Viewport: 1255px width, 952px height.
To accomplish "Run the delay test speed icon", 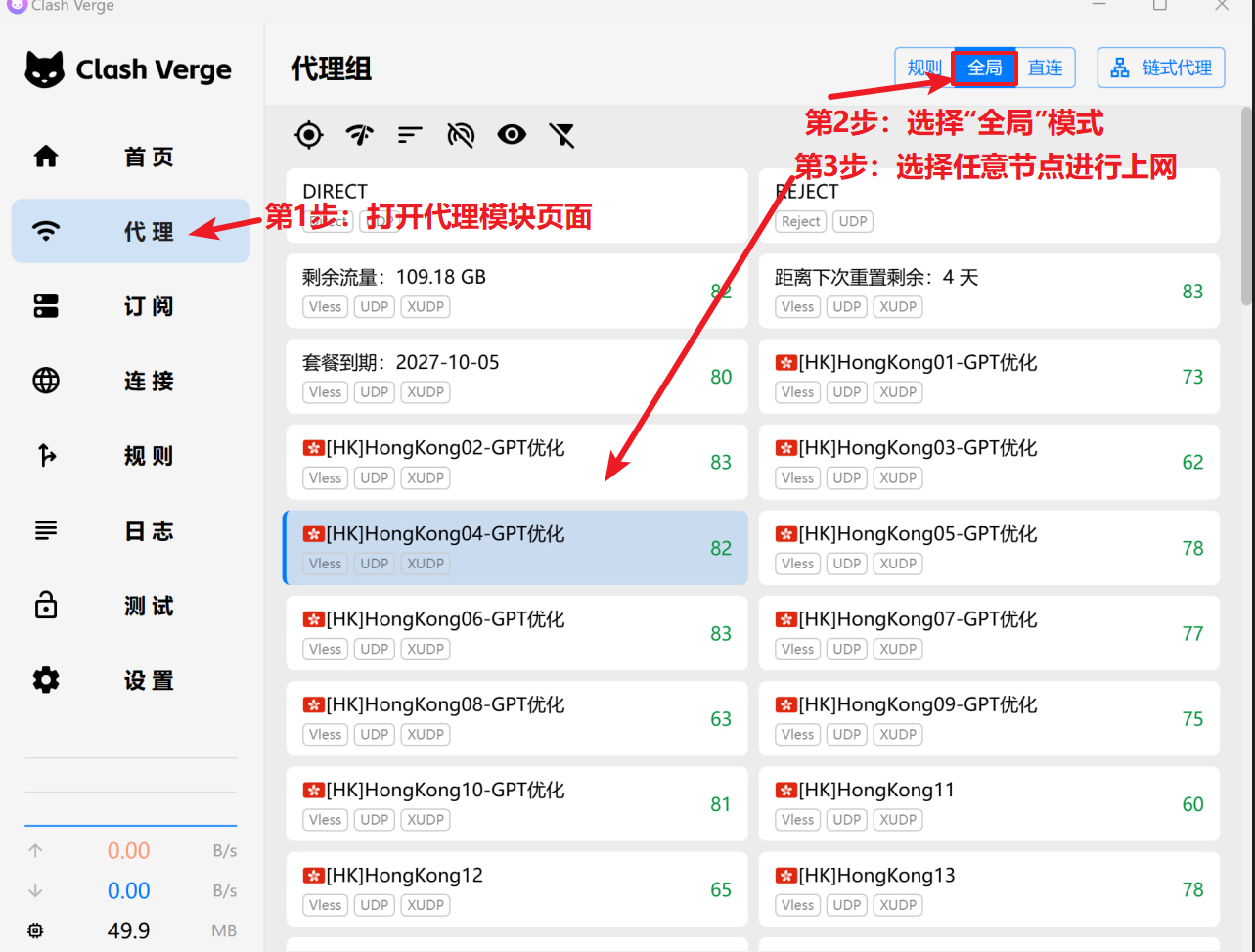I will pyautogui.click(x=360, y=135).
